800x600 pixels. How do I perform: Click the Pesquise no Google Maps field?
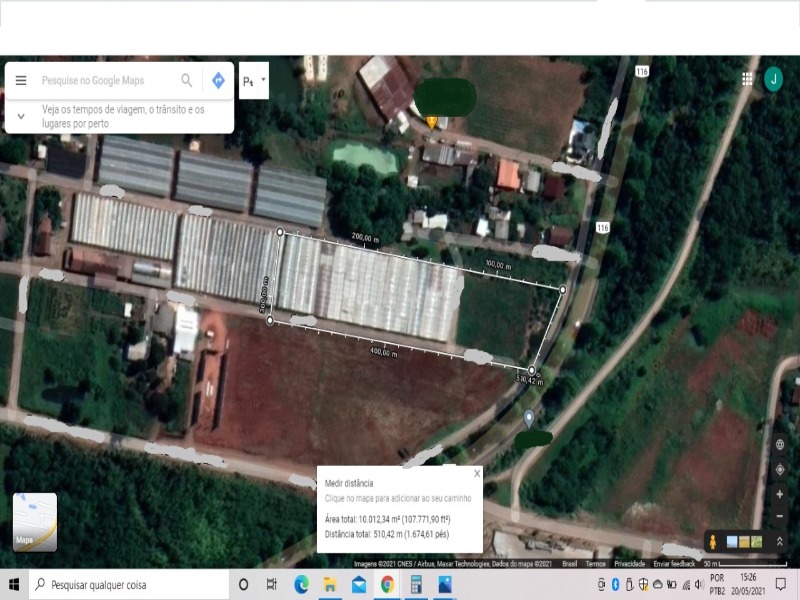[105, 81]
